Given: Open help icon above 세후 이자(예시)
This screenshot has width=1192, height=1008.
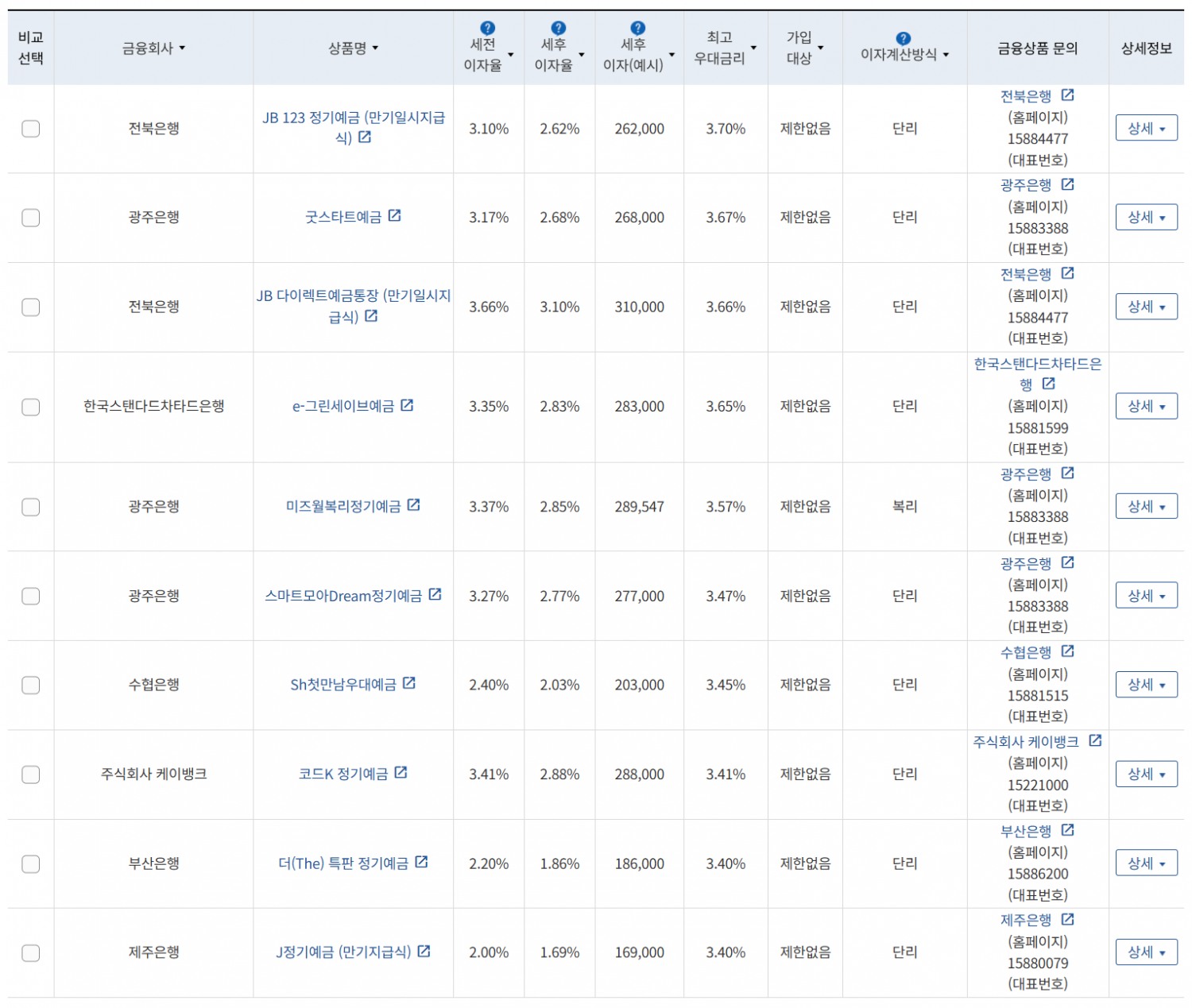Looking at the screenshot, I should click(638, 28).
